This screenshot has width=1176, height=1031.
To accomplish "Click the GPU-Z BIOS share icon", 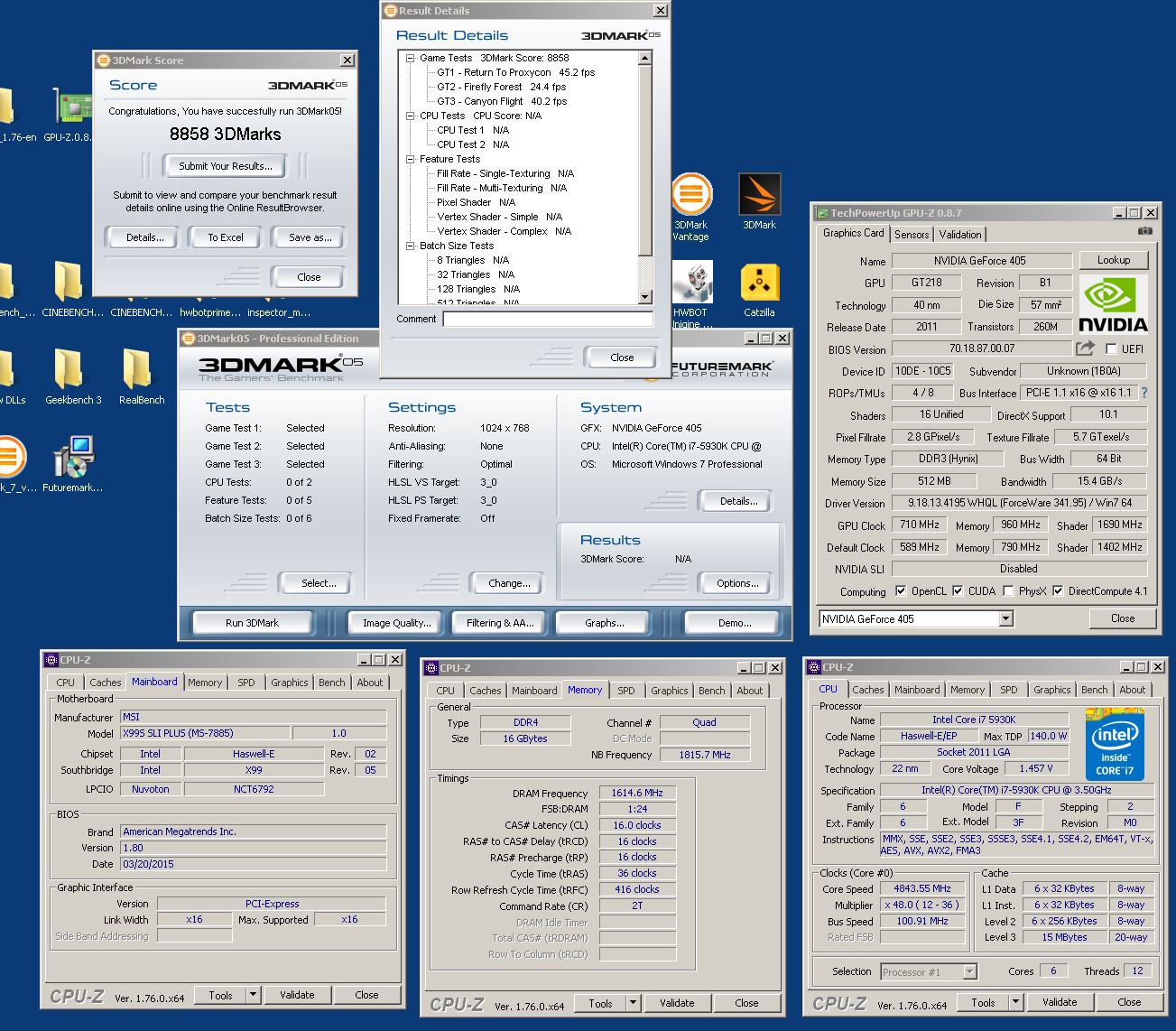I will coord(1085,348).
